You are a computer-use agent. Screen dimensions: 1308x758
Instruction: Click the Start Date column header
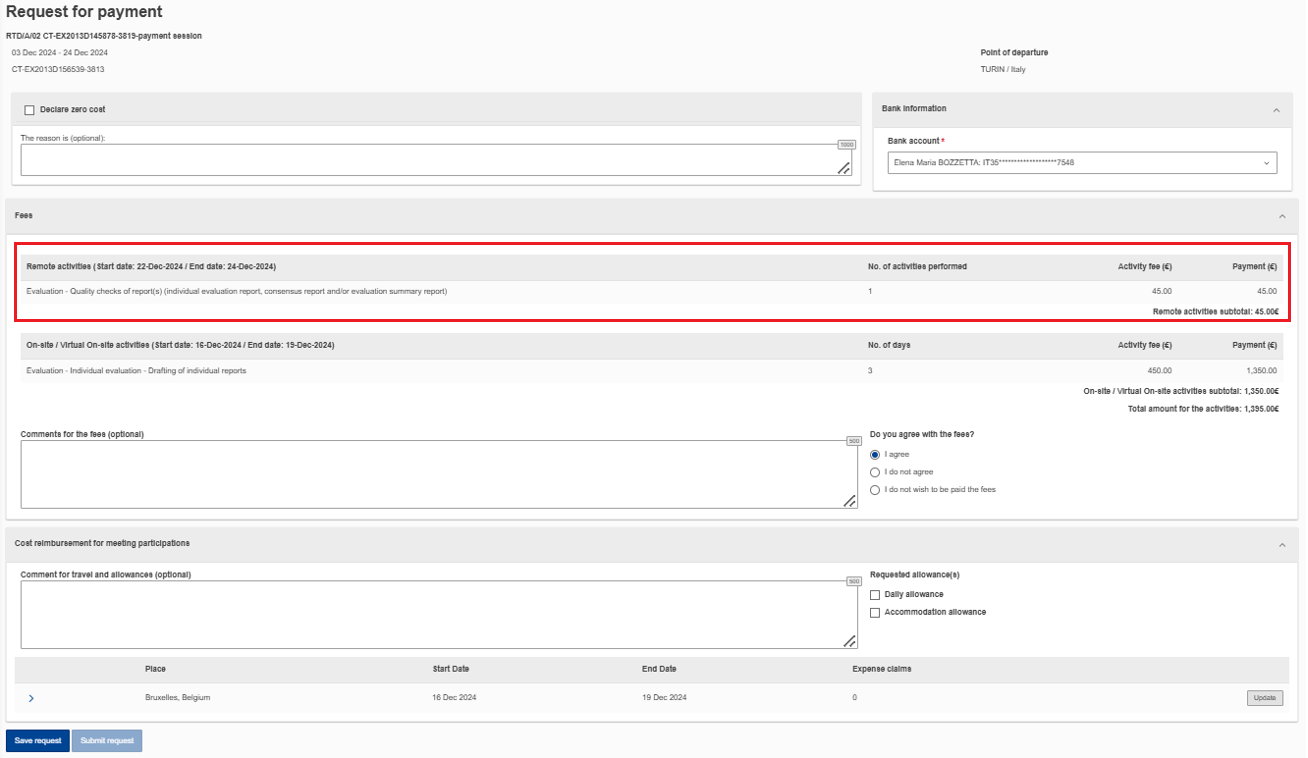[x=451, y=669]
